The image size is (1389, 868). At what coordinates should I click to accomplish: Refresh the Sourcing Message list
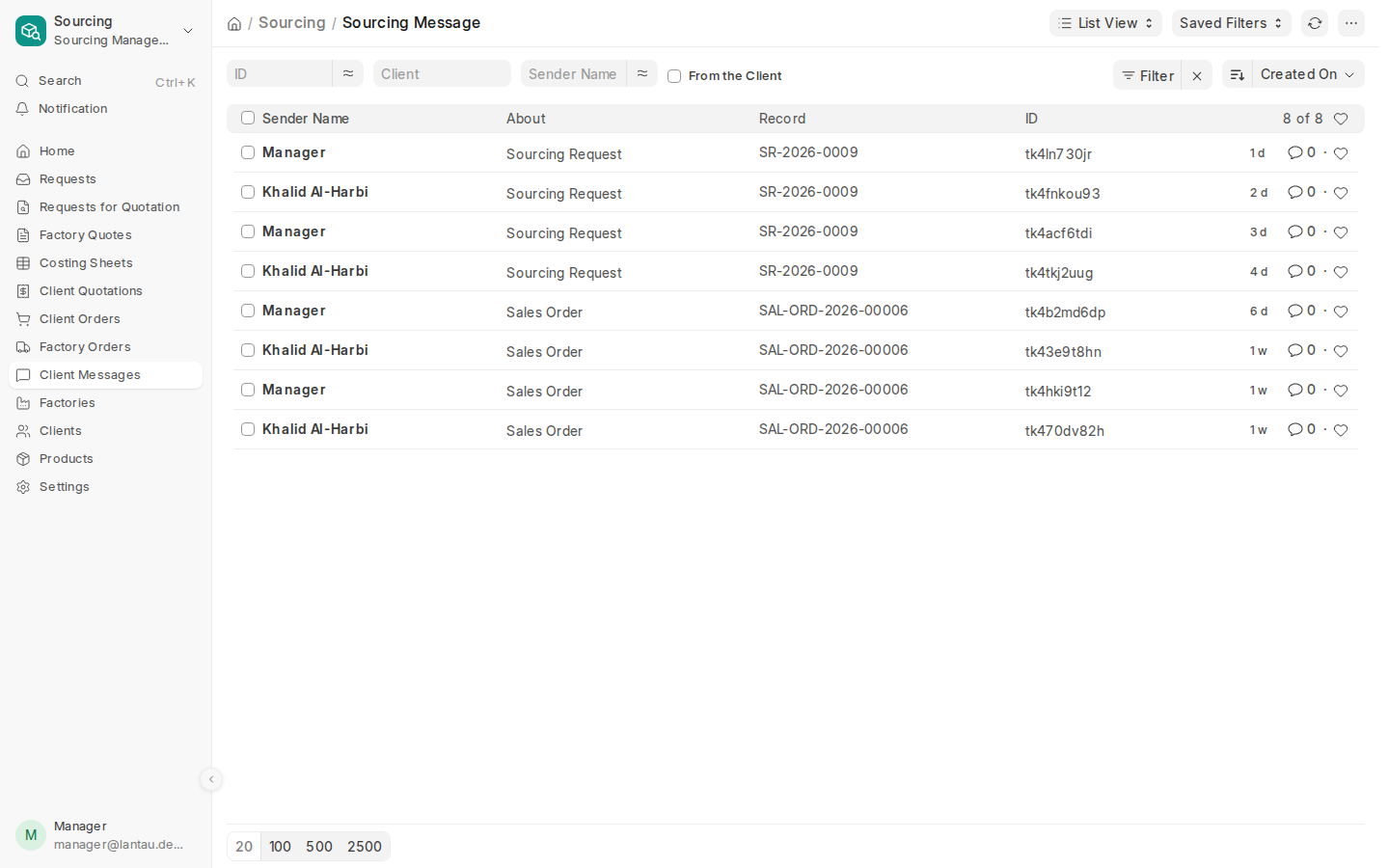click(1315, 23)
